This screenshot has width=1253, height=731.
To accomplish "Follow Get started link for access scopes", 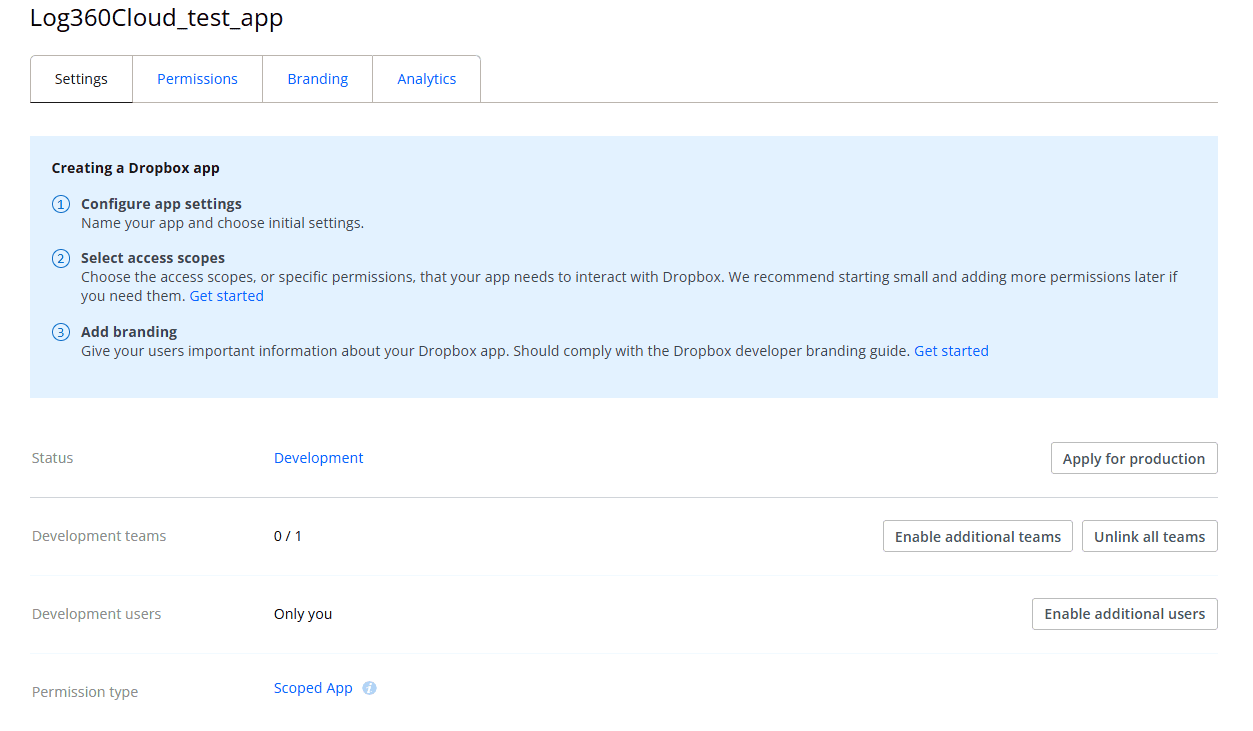I will pyautogui.click(x=227, y=296).
